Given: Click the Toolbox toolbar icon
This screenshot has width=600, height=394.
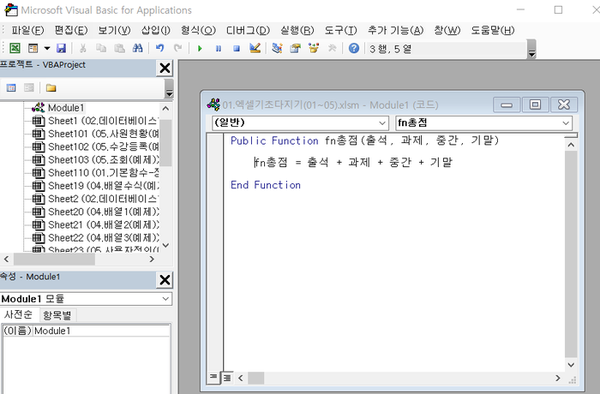Looking at the screenshot, I should tap(332, 48).
